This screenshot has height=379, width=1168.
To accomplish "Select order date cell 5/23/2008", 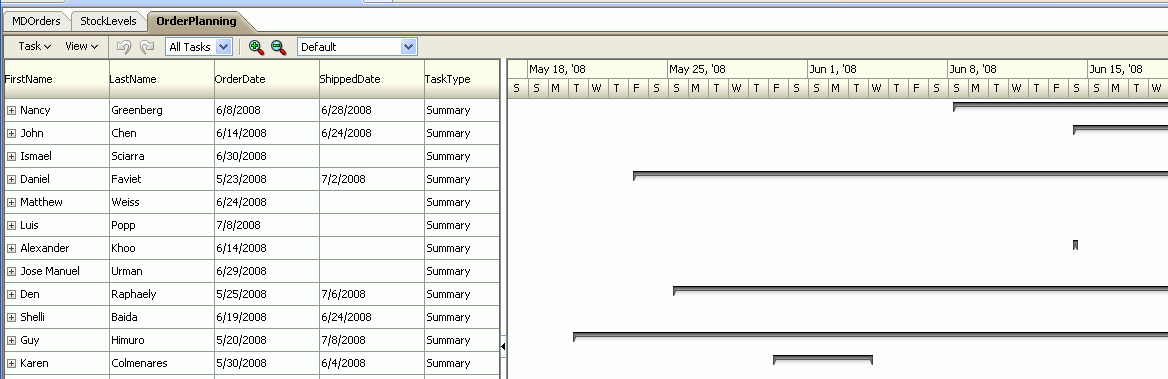I will (x=267, y=179).
